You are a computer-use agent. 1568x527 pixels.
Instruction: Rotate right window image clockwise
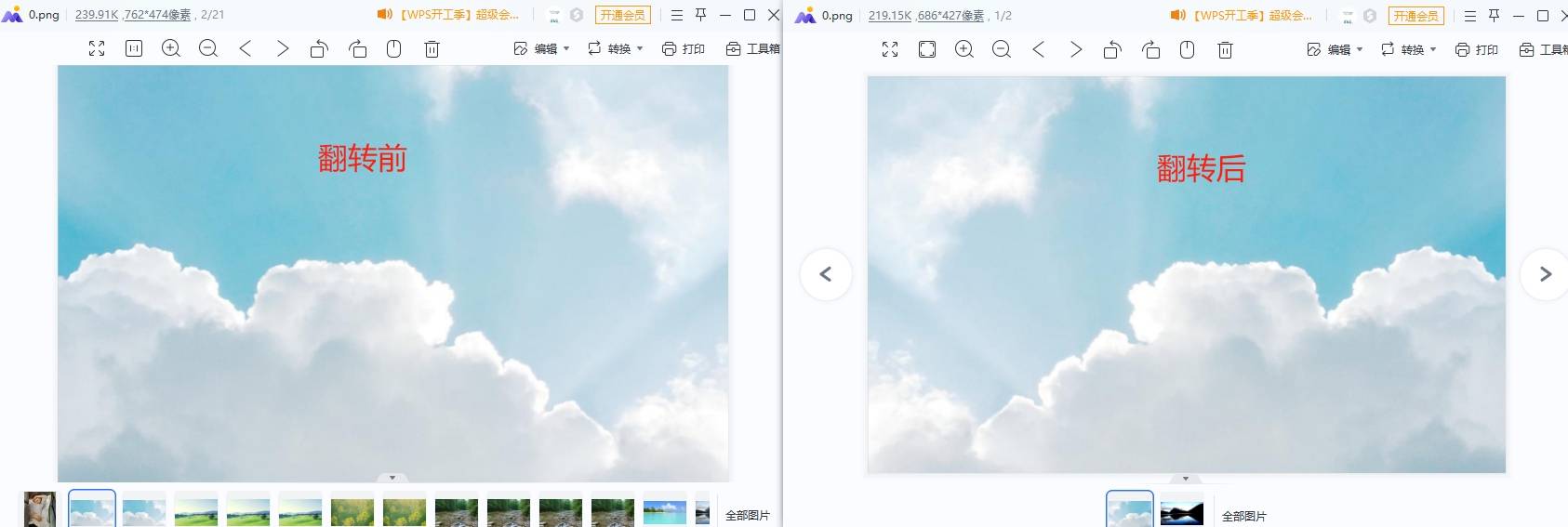coord(1150,49)
